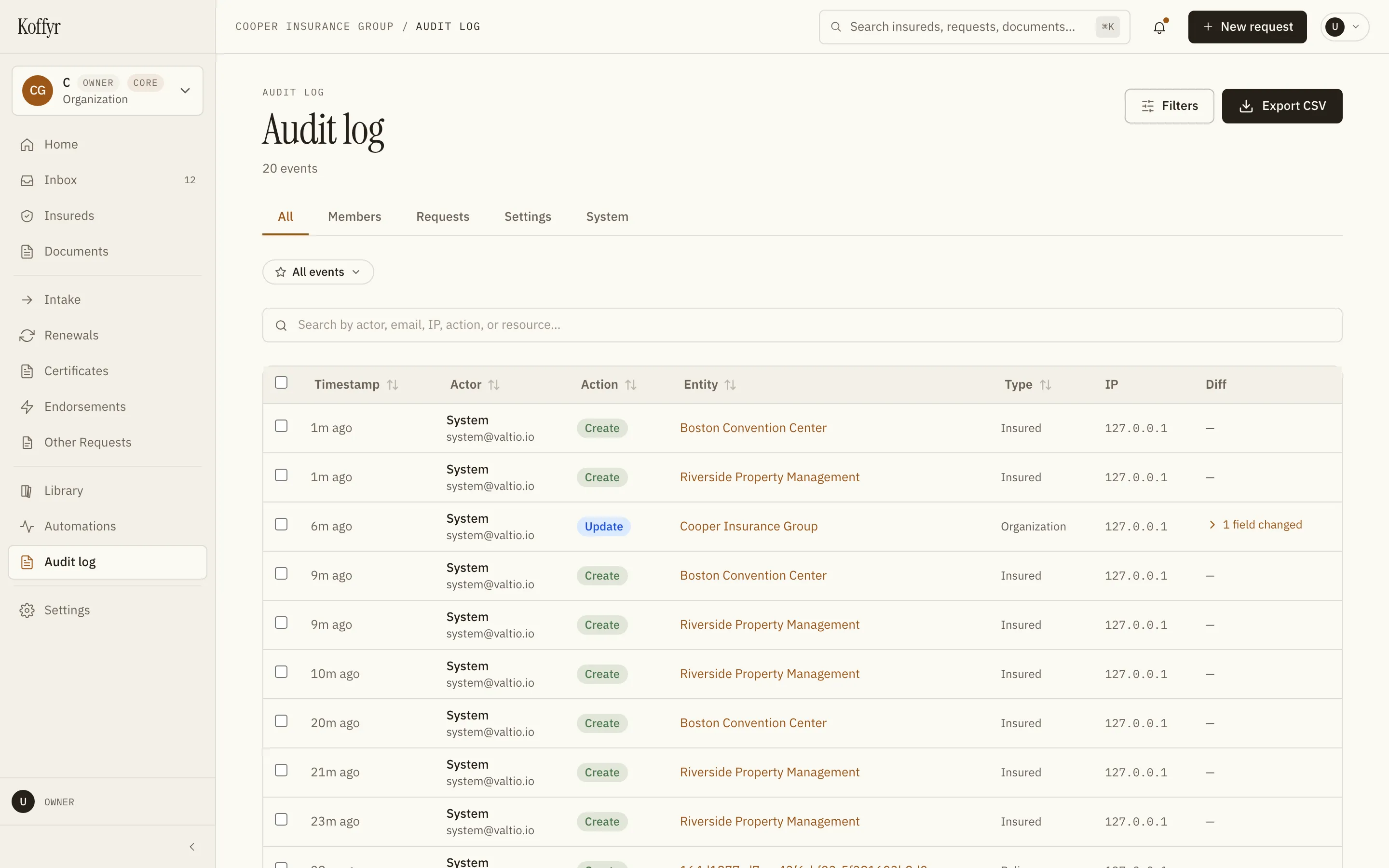
Task: Check the 21m ago Riverside row checkbox
Action: [281, 771]
